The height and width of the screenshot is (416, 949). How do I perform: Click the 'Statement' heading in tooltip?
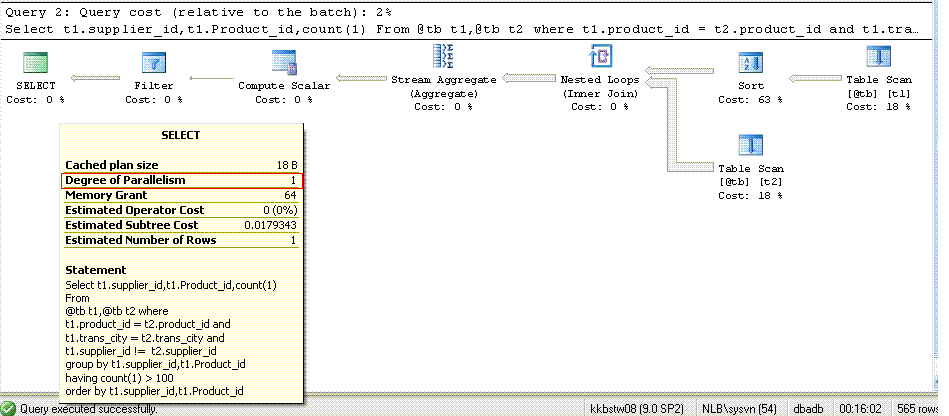tap(96, 270)
